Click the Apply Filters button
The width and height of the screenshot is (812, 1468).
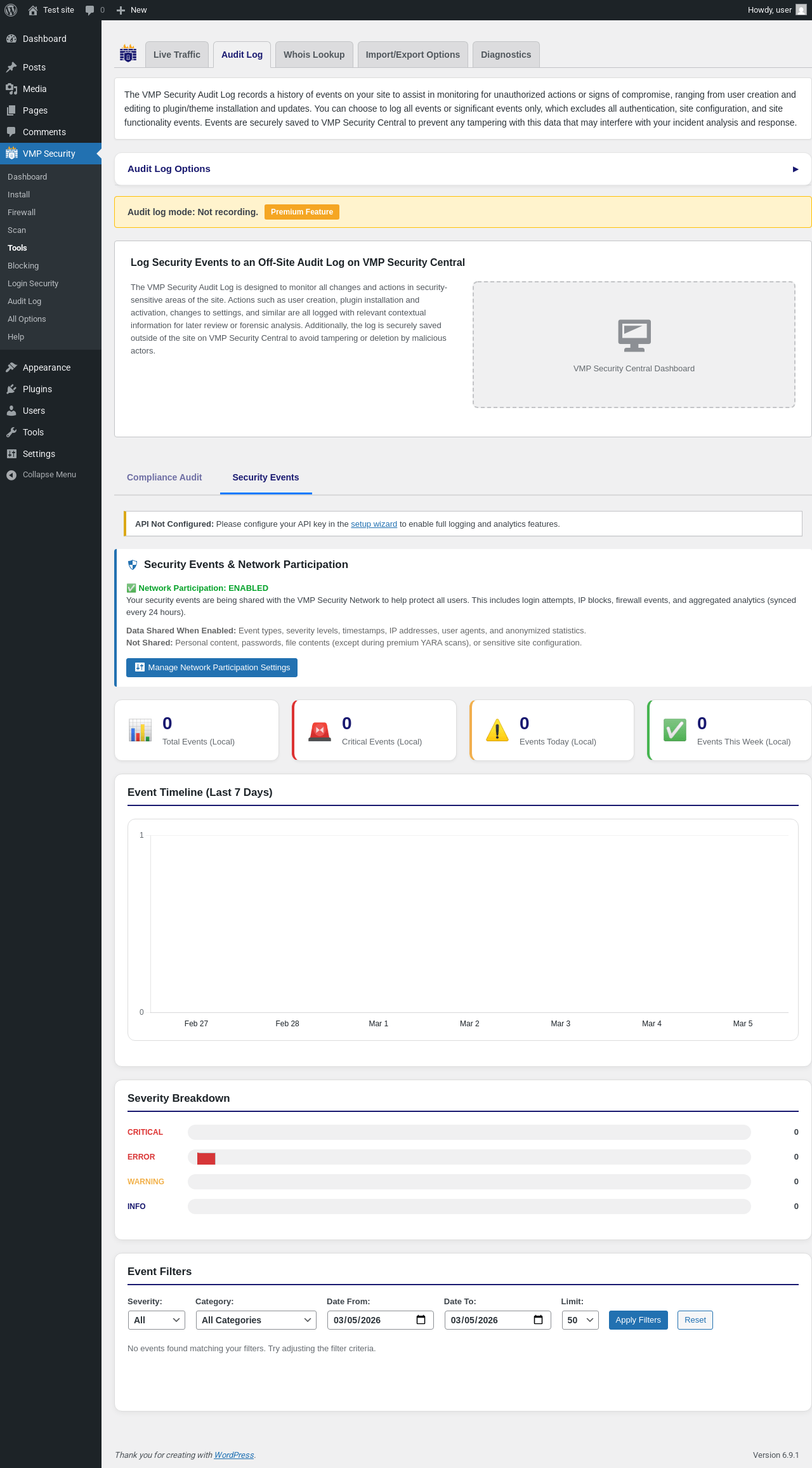[638, 1320]
